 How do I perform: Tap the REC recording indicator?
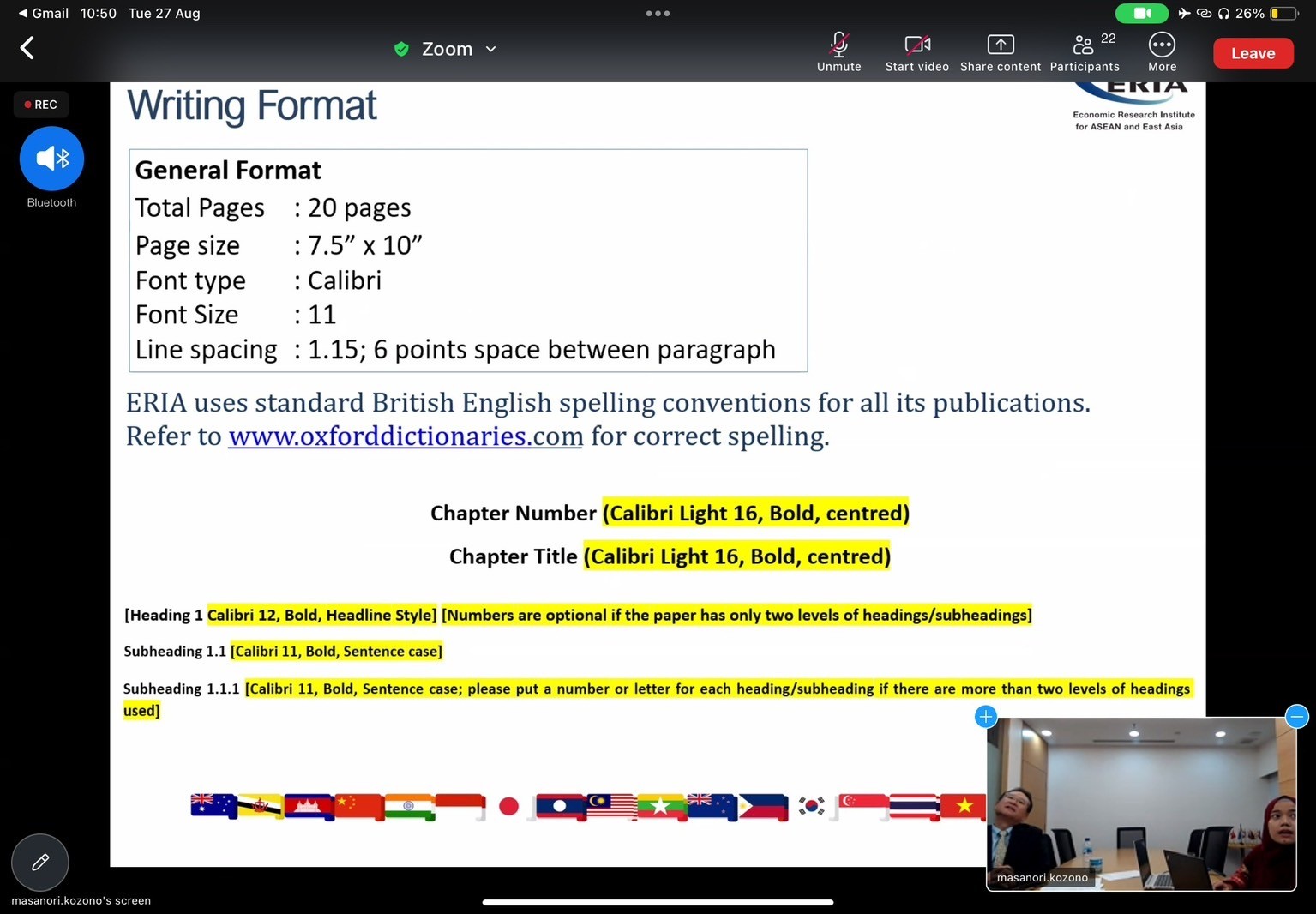coord(41,105)
